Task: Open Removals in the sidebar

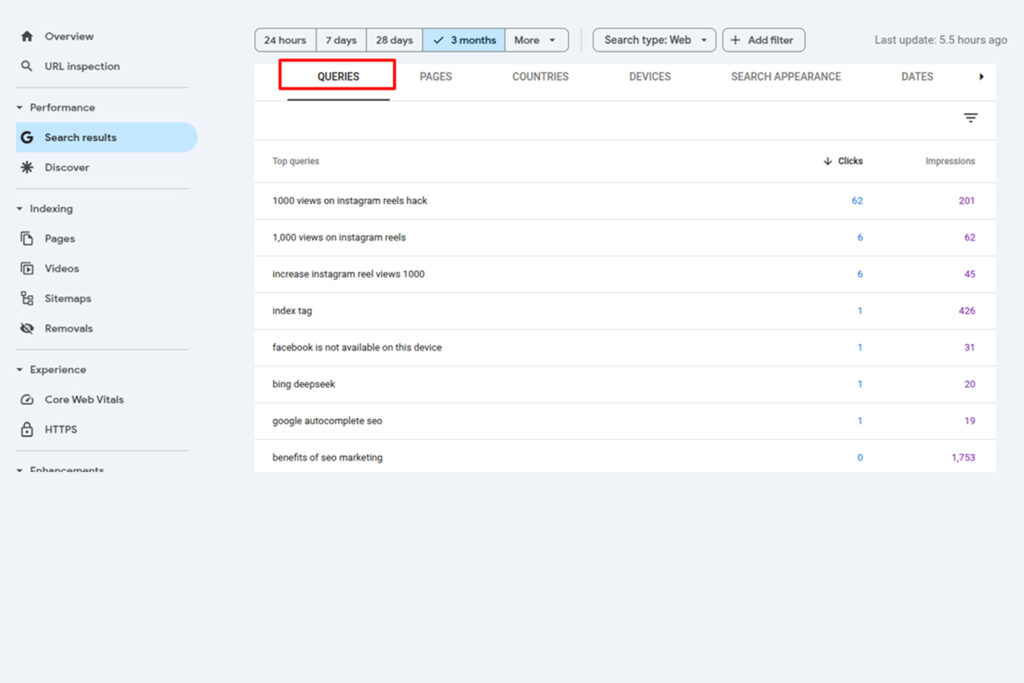Action: (69, 328)
